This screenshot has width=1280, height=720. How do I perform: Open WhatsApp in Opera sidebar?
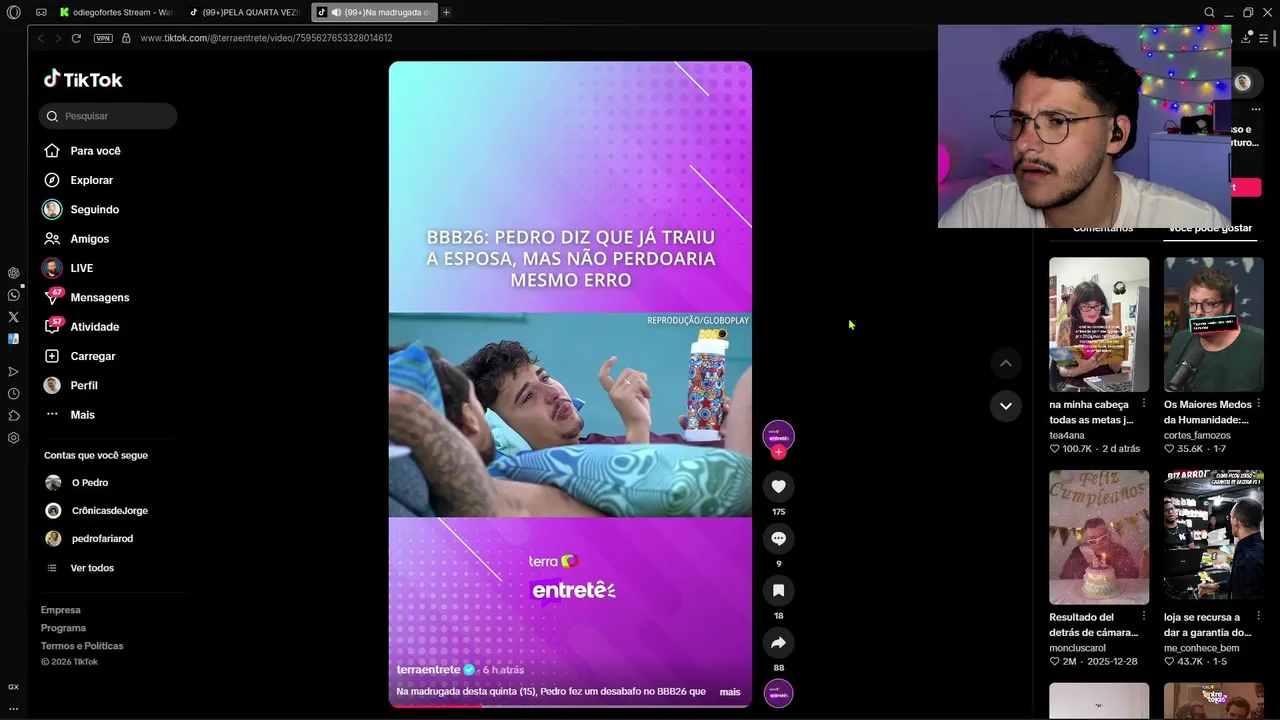(x=13, y=295)
